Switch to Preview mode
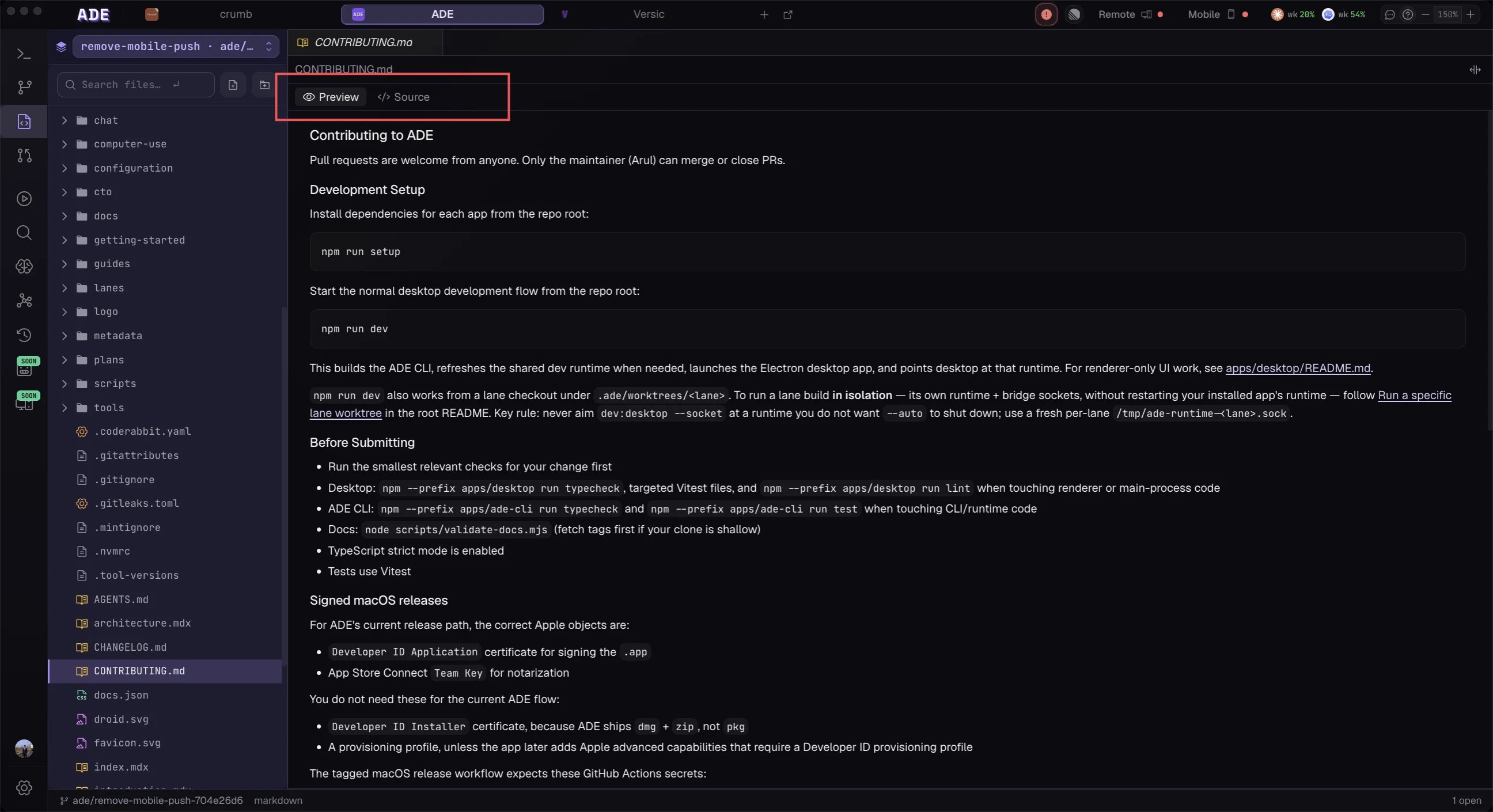This screenshot has height=812, width=1493. tap(331, 97)
